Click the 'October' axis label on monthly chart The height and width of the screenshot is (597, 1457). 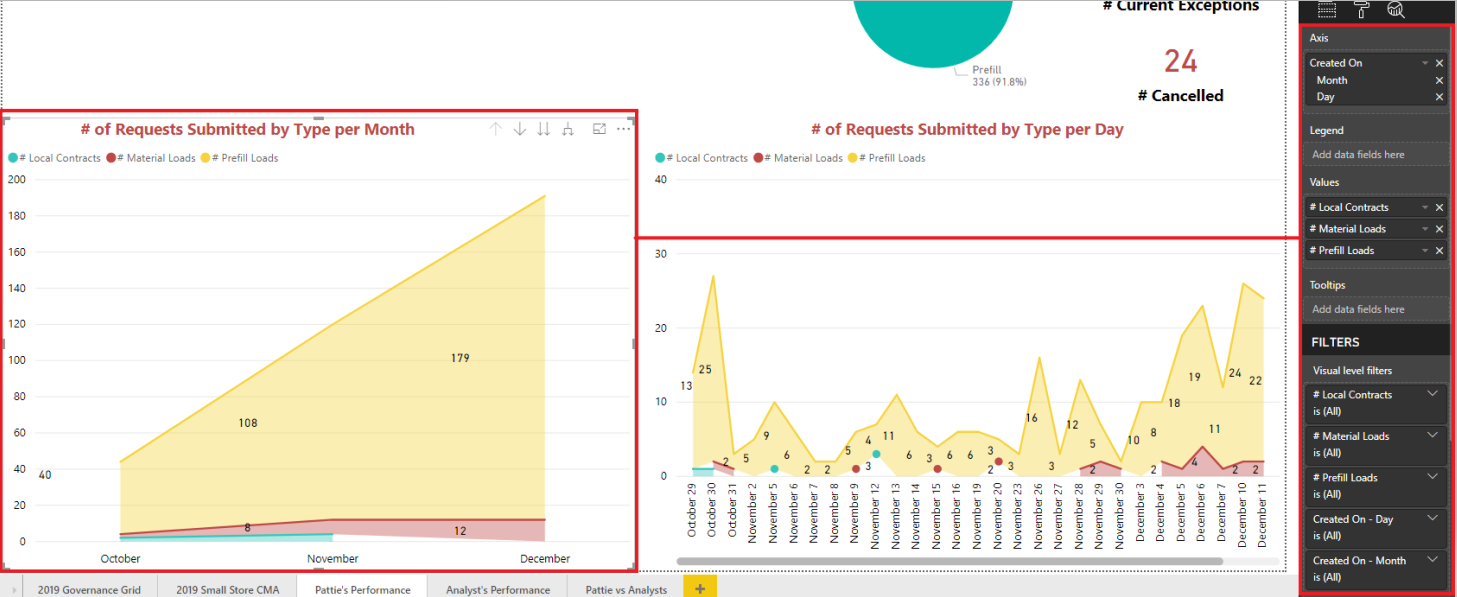click(x=121, y=558)
